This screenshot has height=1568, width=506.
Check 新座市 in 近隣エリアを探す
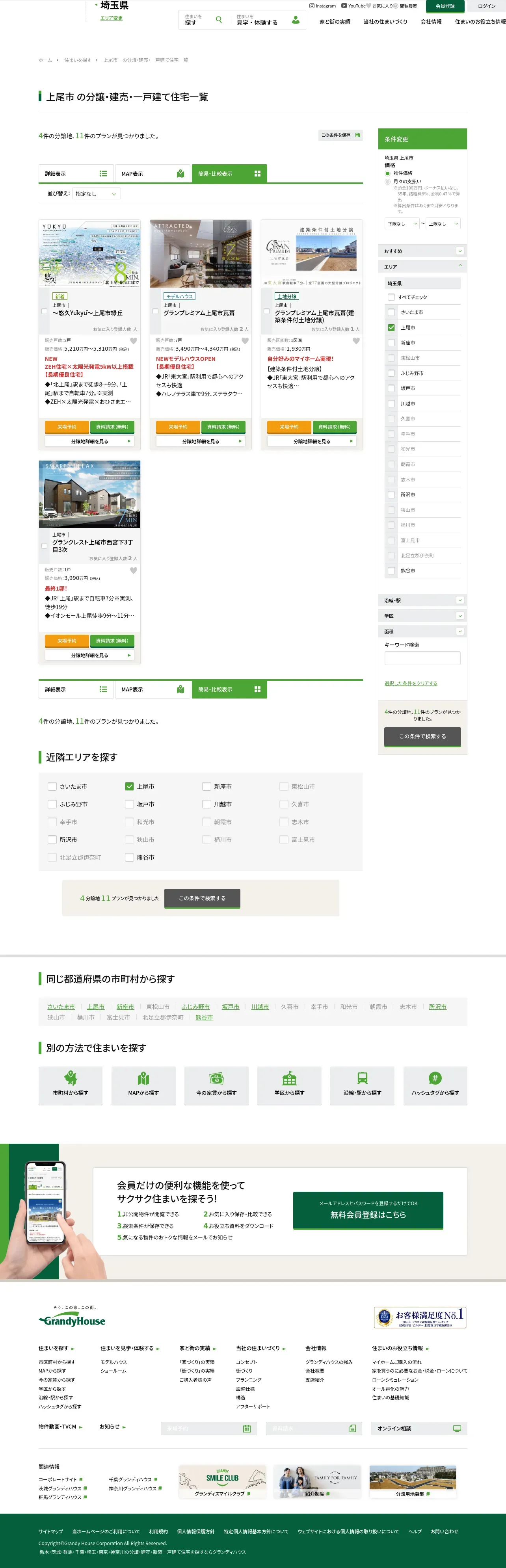click(206, 786)
